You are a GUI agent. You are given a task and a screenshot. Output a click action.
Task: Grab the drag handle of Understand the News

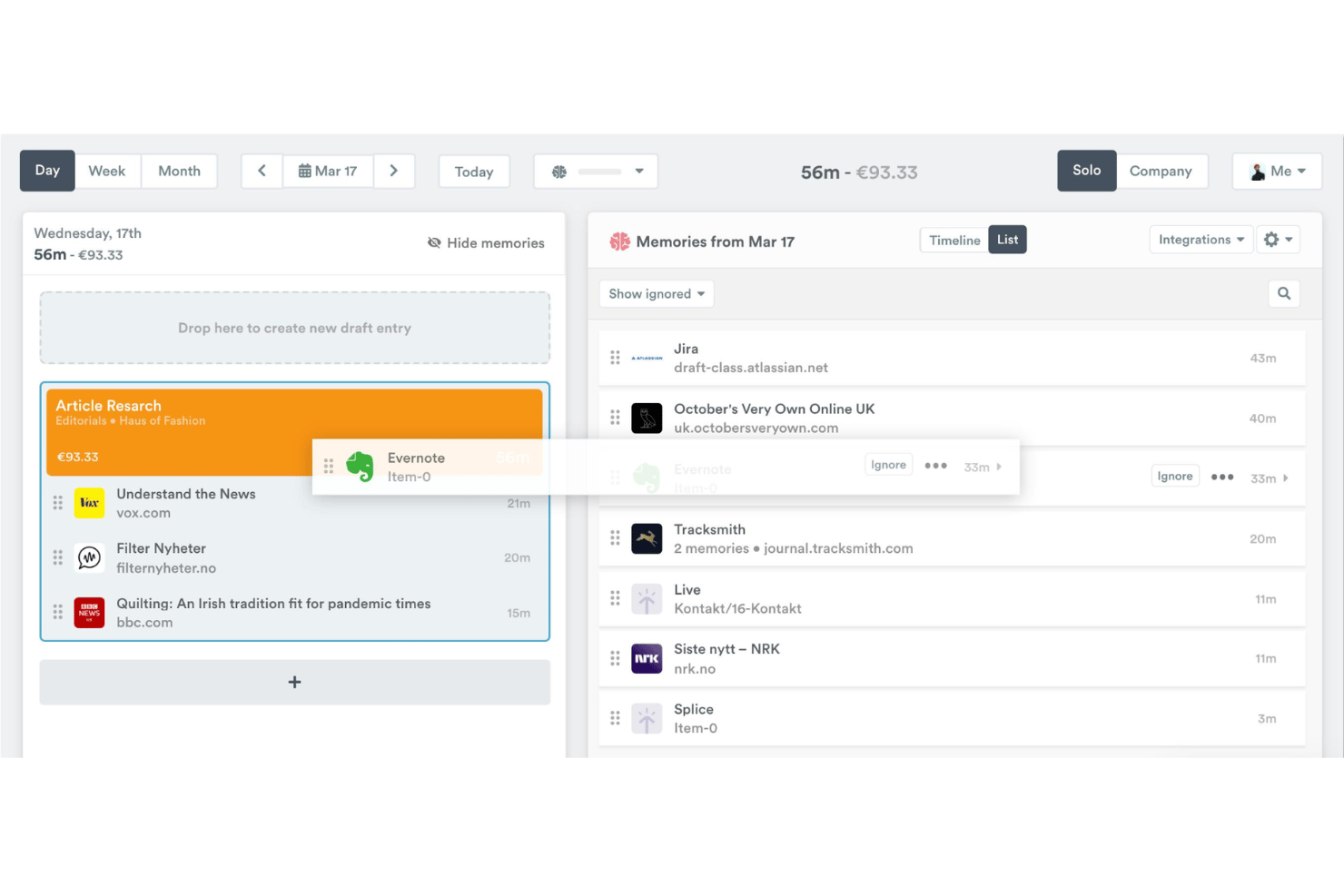click(58, 503)
